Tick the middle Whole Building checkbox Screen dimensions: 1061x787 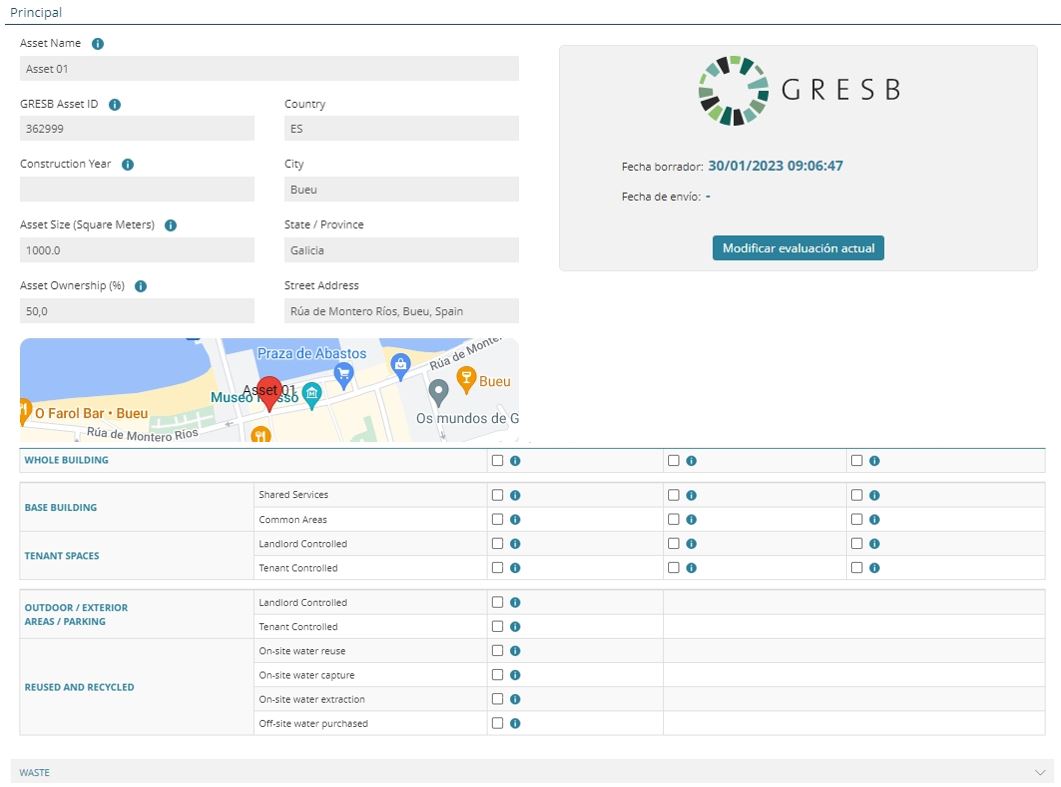tap(673, 460)
